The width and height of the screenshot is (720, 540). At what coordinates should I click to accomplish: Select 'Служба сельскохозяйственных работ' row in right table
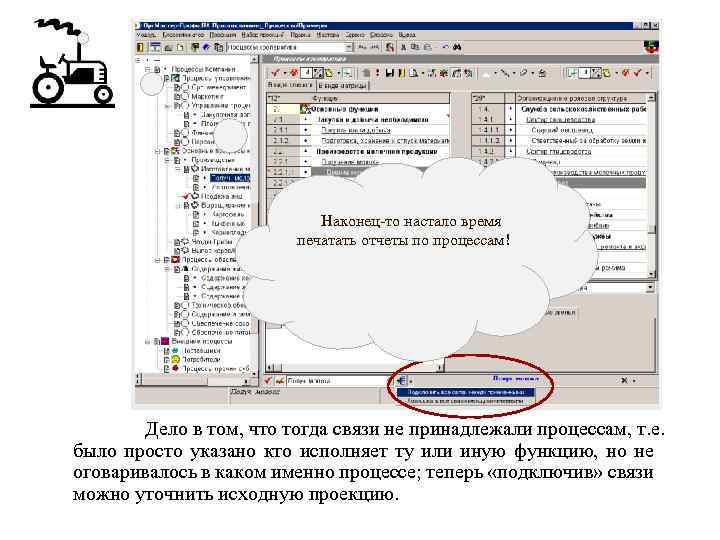pyautogui.click(x=559, y=109)
